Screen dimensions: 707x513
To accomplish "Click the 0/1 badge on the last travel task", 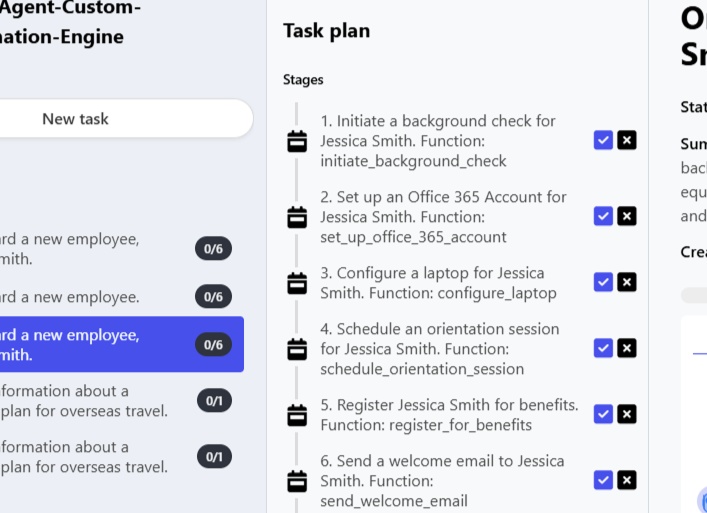I will 214,457.
